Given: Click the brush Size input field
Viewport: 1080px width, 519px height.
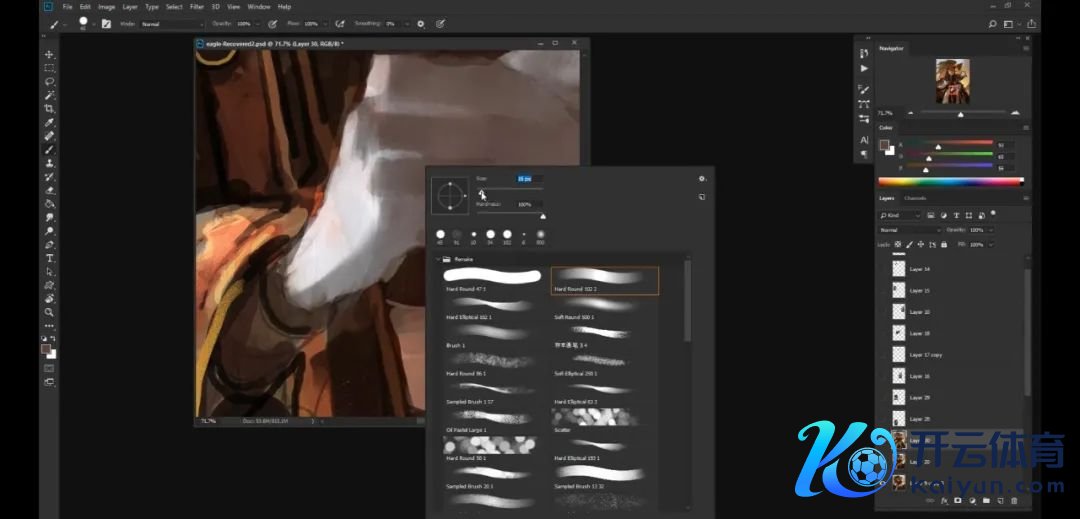Looking at the screenshot, I should pyautogui.click(x=525, y=179).
